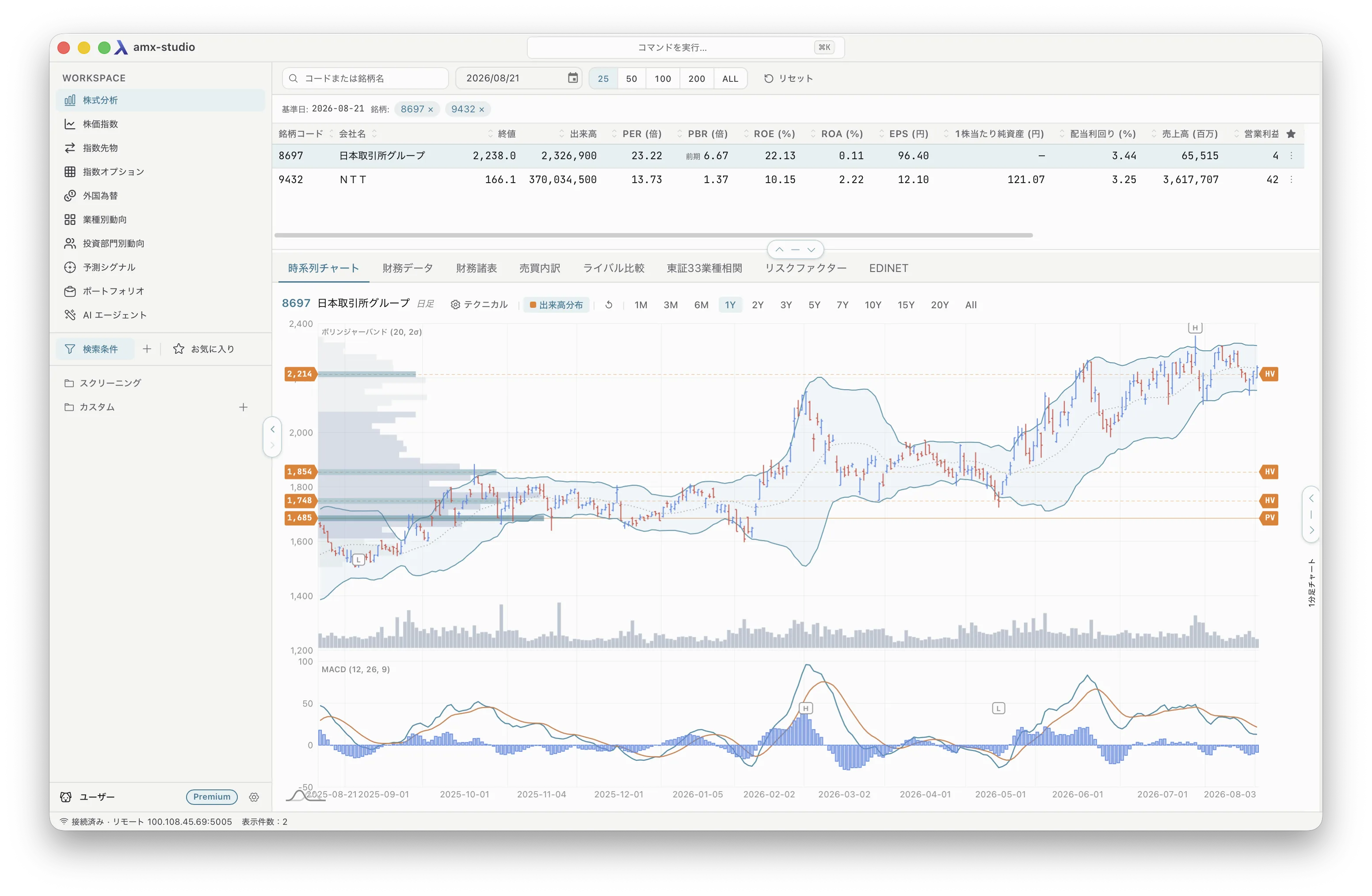This screenshot has width=1372, height=896.
Task: Remove the 9432 stock chip
Action: [x=482, y=109]
